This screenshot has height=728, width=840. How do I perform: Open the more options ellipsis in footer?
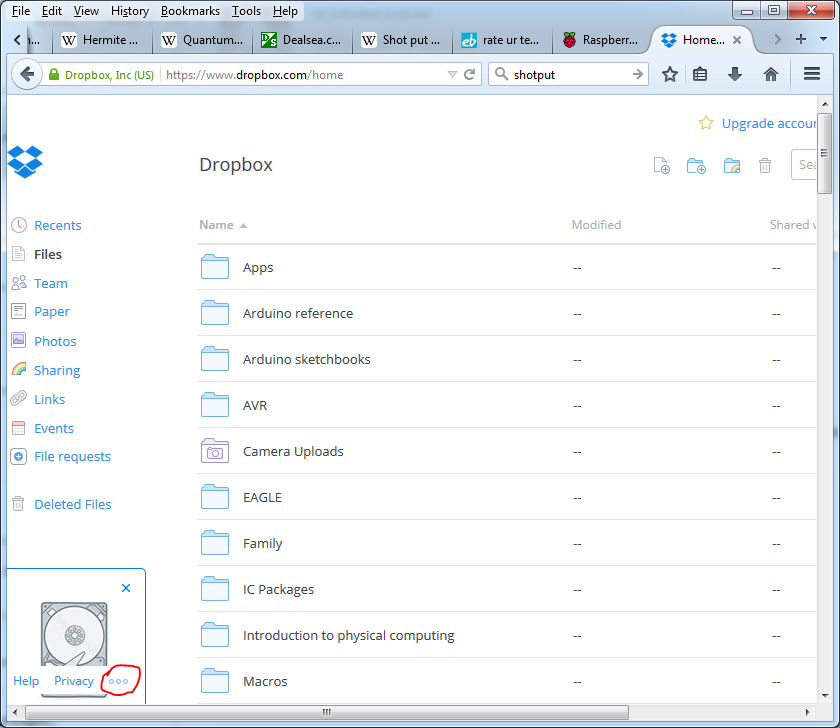pos(119,681)
